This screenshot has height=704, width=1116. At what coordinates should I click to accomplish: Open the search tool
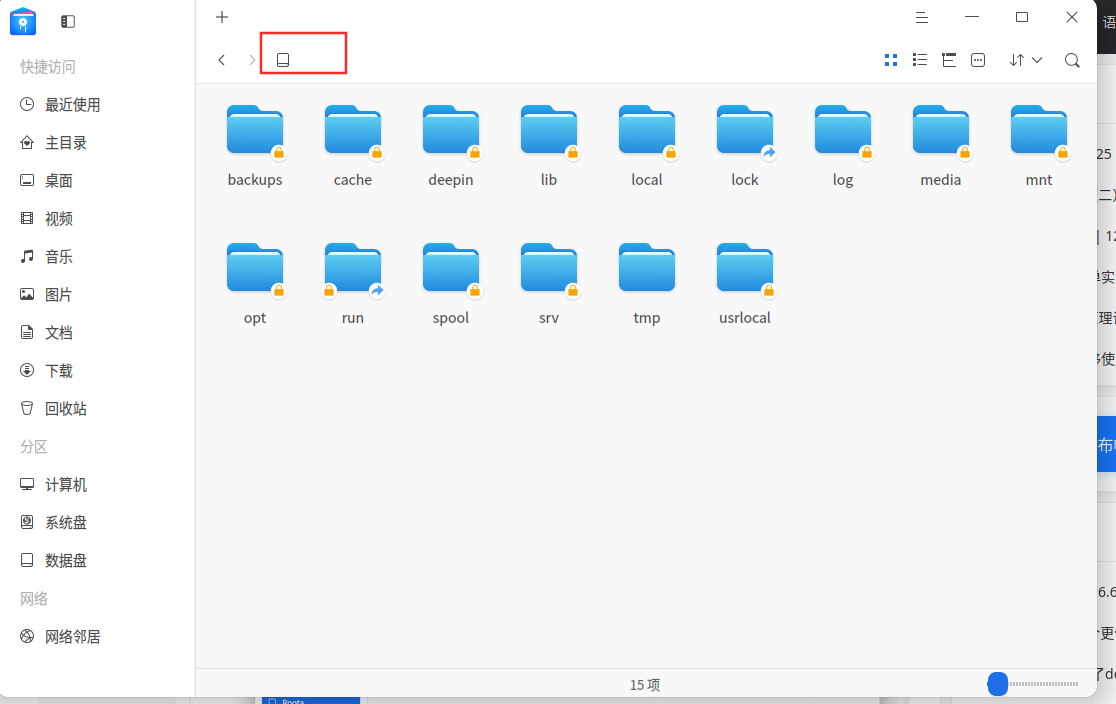[x=1072, y=60]
